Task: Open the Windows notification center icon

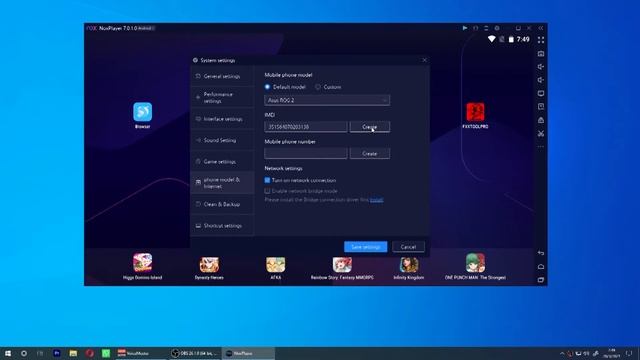Action: point(629,353)
